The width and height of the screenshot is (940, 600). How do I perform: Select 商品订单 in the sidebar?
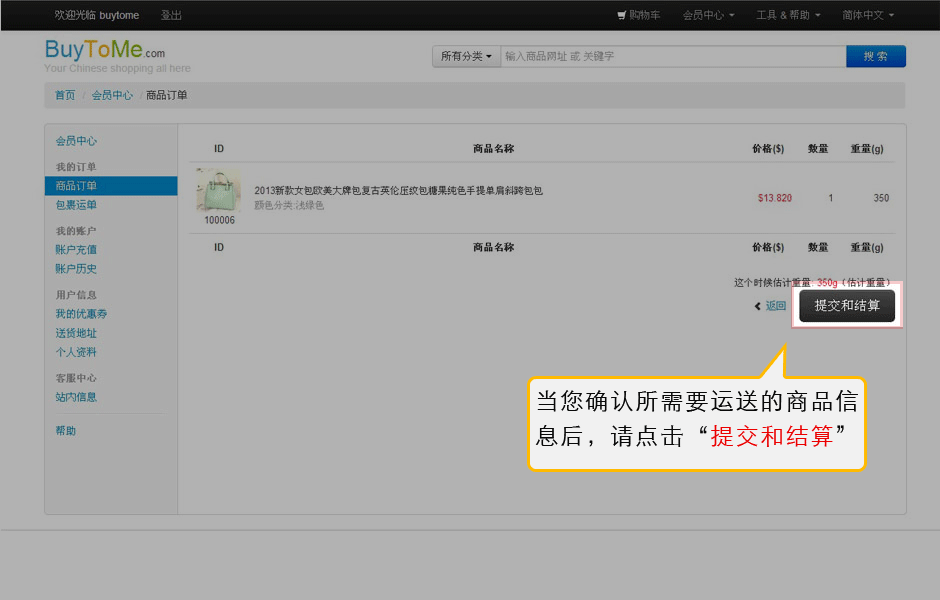click(77, 186)
